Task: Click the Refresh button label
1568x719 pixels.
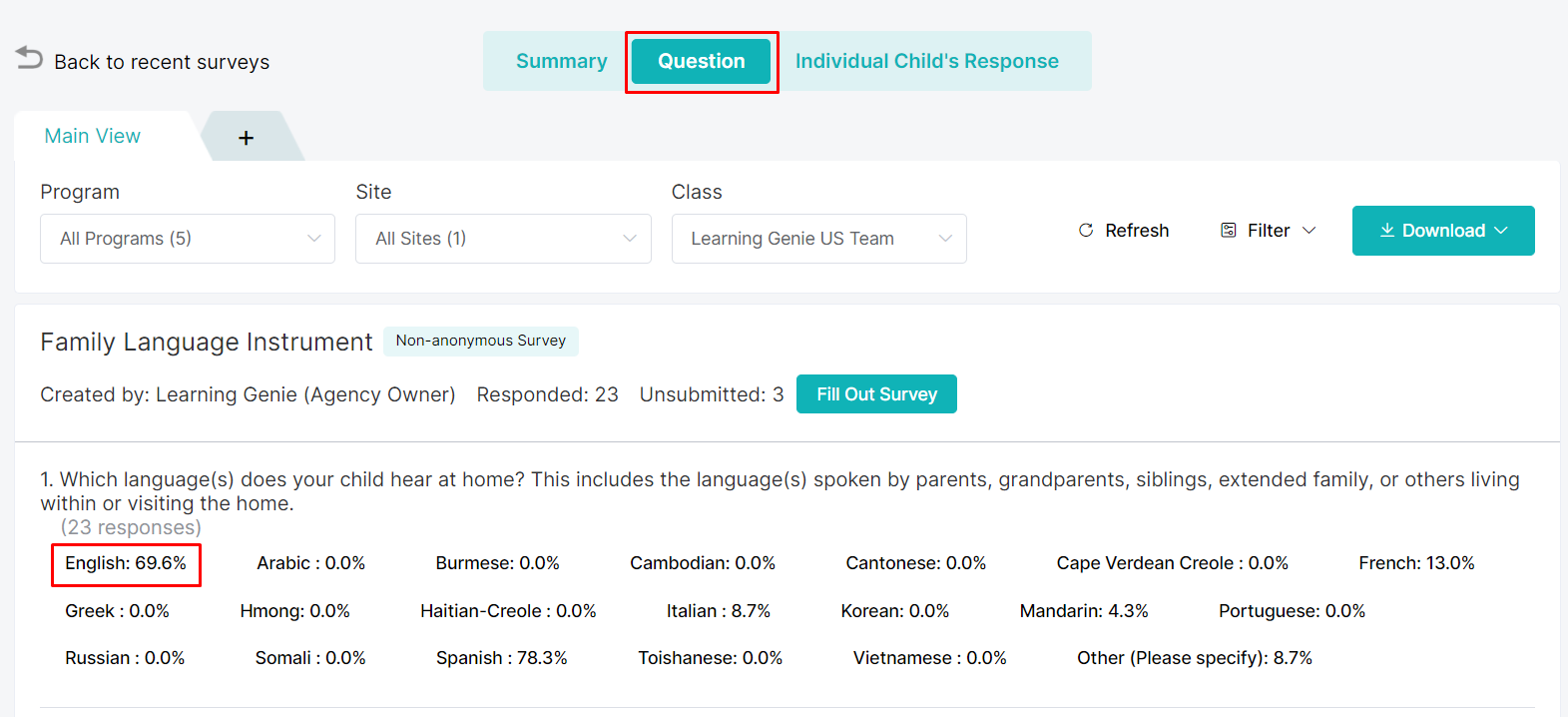Action: point(1137,231)
